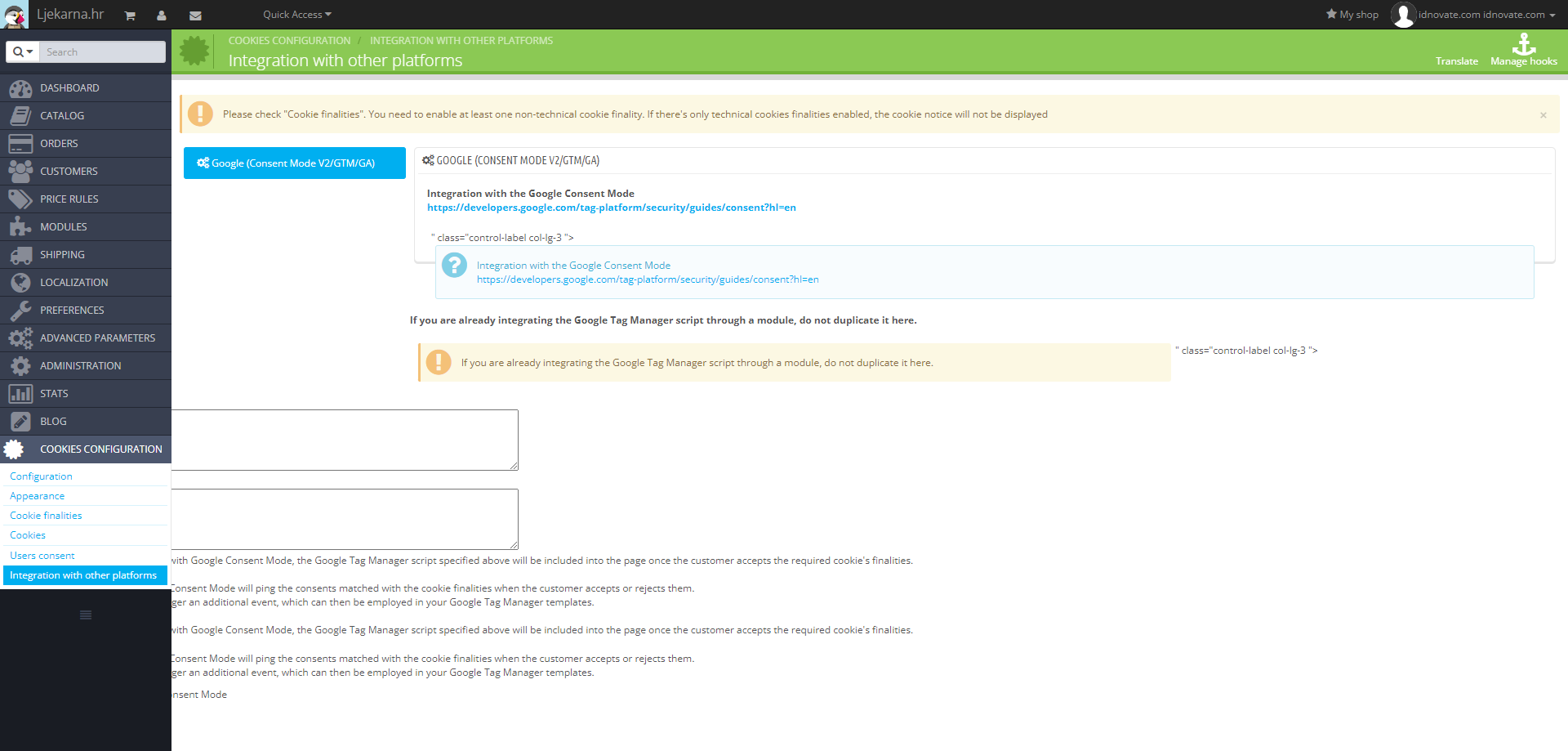Focus the sidebar Search field

[102, 51]
